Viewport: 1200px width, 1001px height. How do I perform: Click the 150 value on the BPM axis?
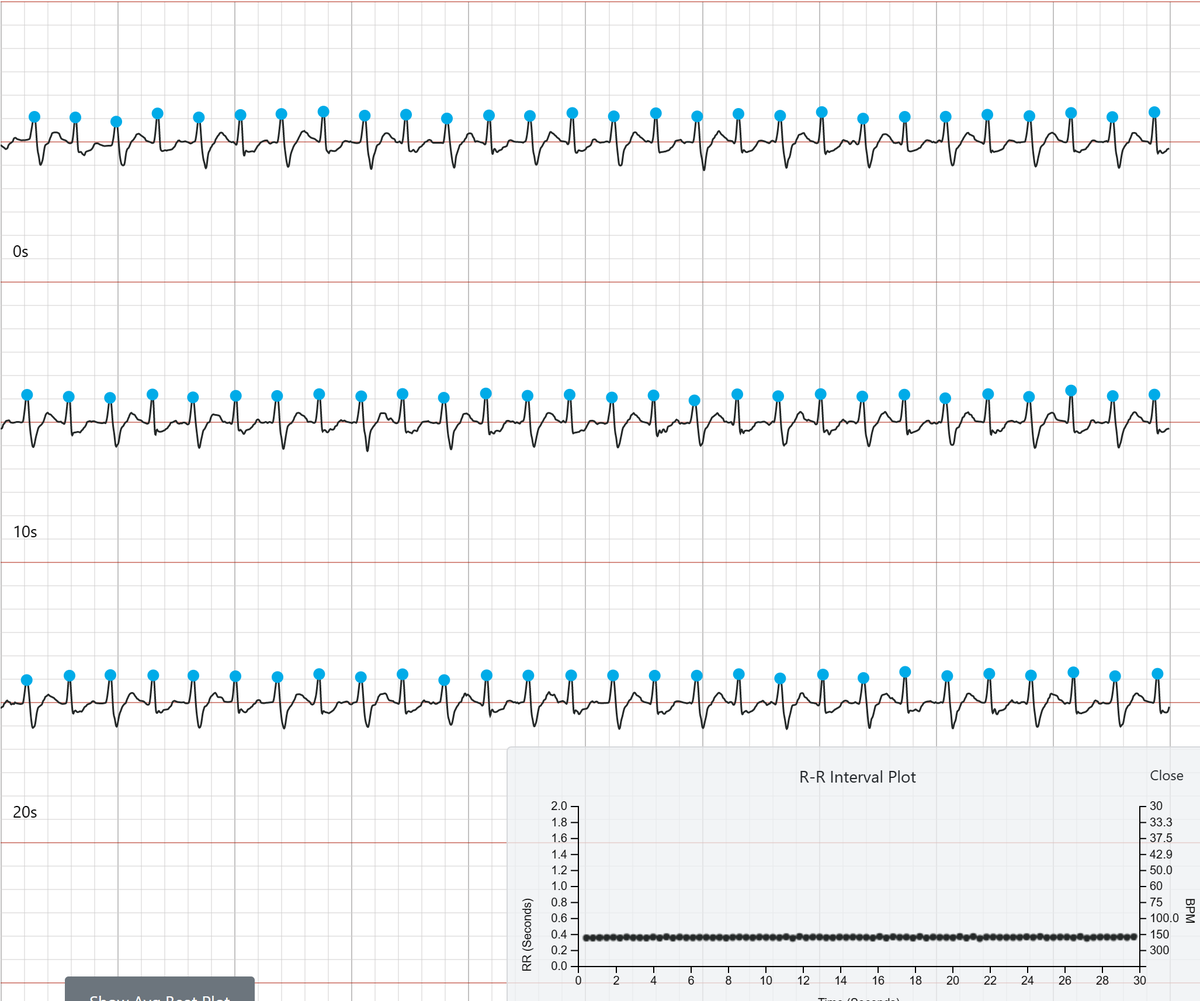pos(1159,934)
